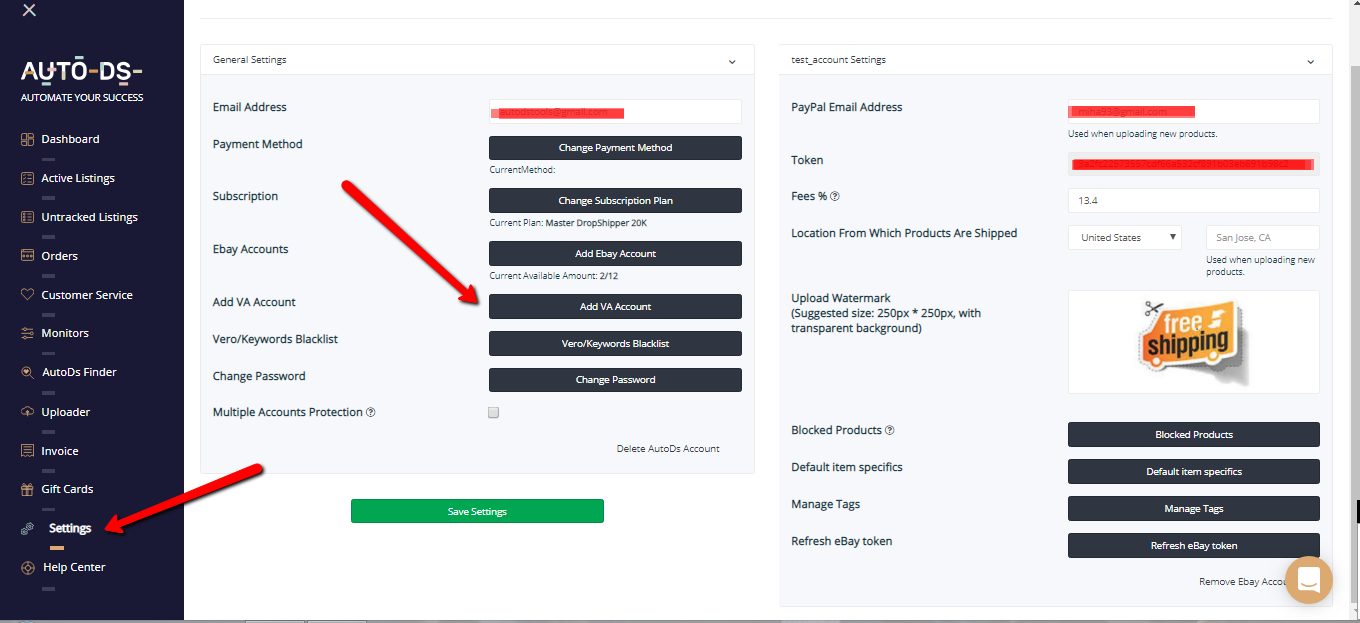Click Multiple Accounts Protection help icon
Image resolution: width=1360 pixels, height=623 pixels.
point(371,412)
